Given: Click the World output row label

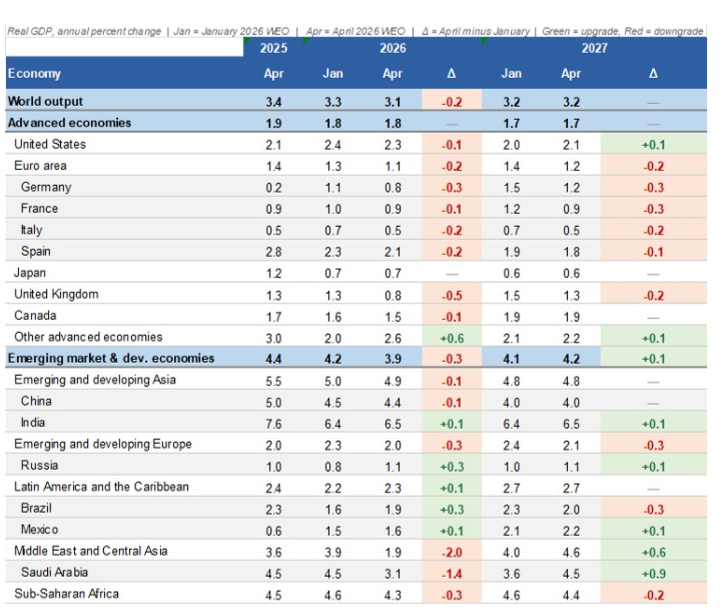Looking at the screenshot, I should pyautogui.click(x=45, y=101).
